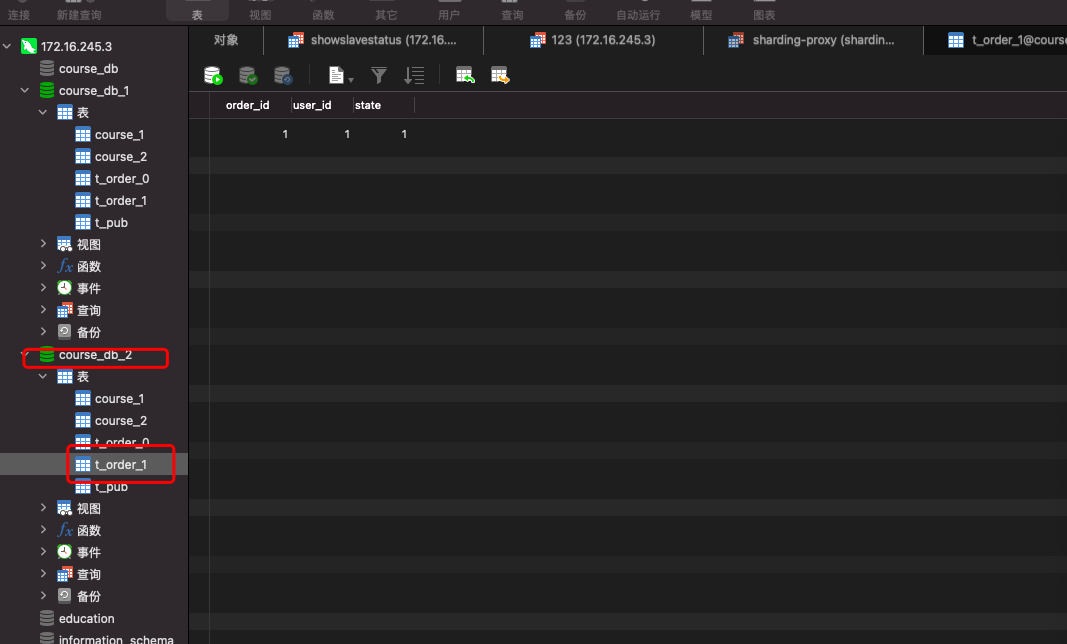Click the sort rows icon
Viewport: 1067px width, 644px height.
pos(414,76)
